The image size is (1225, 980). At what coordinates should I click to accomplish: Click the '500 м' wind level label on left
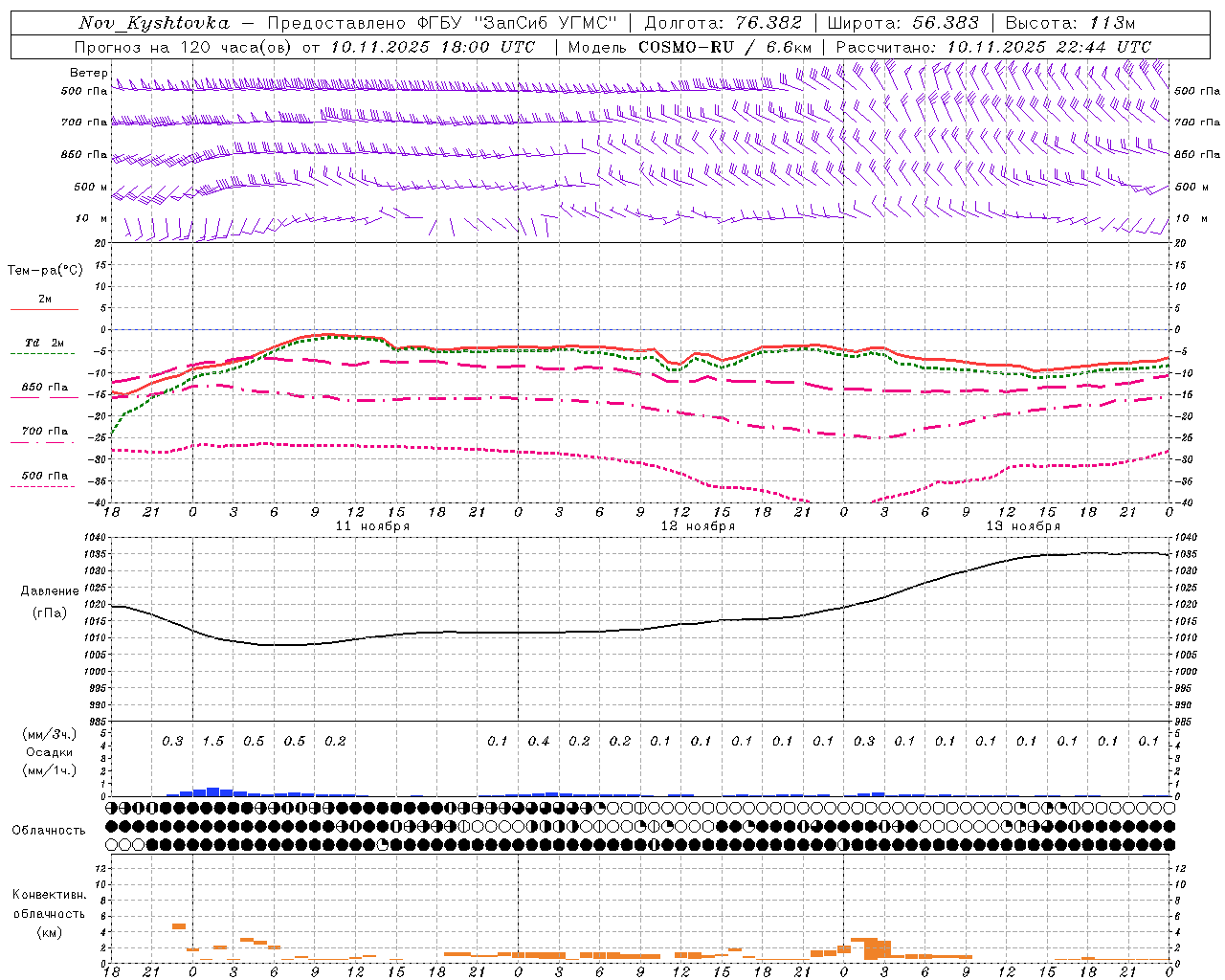point(91,187)
